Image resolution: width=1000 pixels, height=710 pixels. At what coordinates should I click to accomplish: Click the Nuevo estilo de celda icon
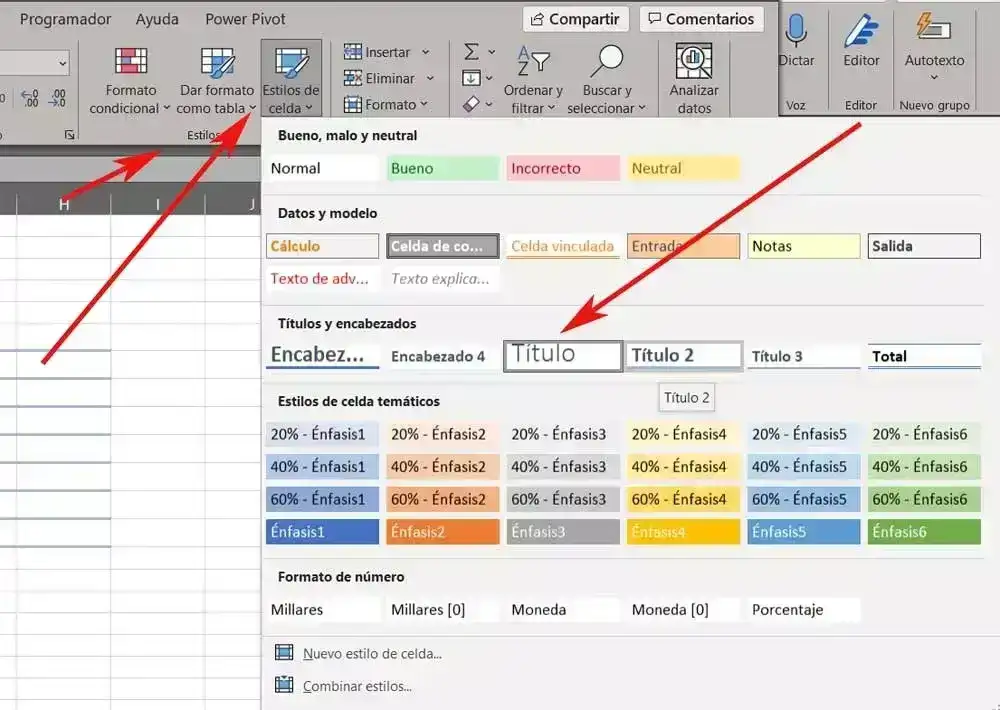coord(285,653)
